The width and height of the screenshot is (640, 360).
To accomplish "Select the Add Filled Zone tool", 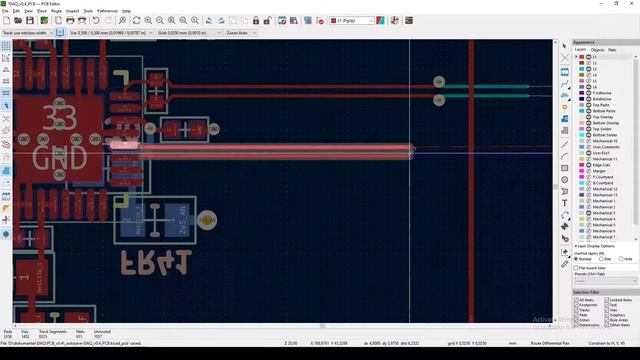I will (565, 119).
